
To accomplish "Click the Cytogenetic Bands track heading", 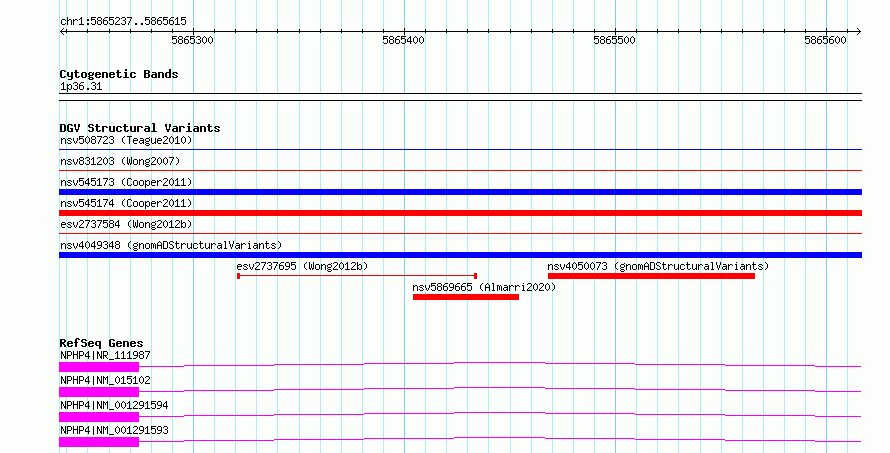I will pyautogui.click(x=119, y=74).
